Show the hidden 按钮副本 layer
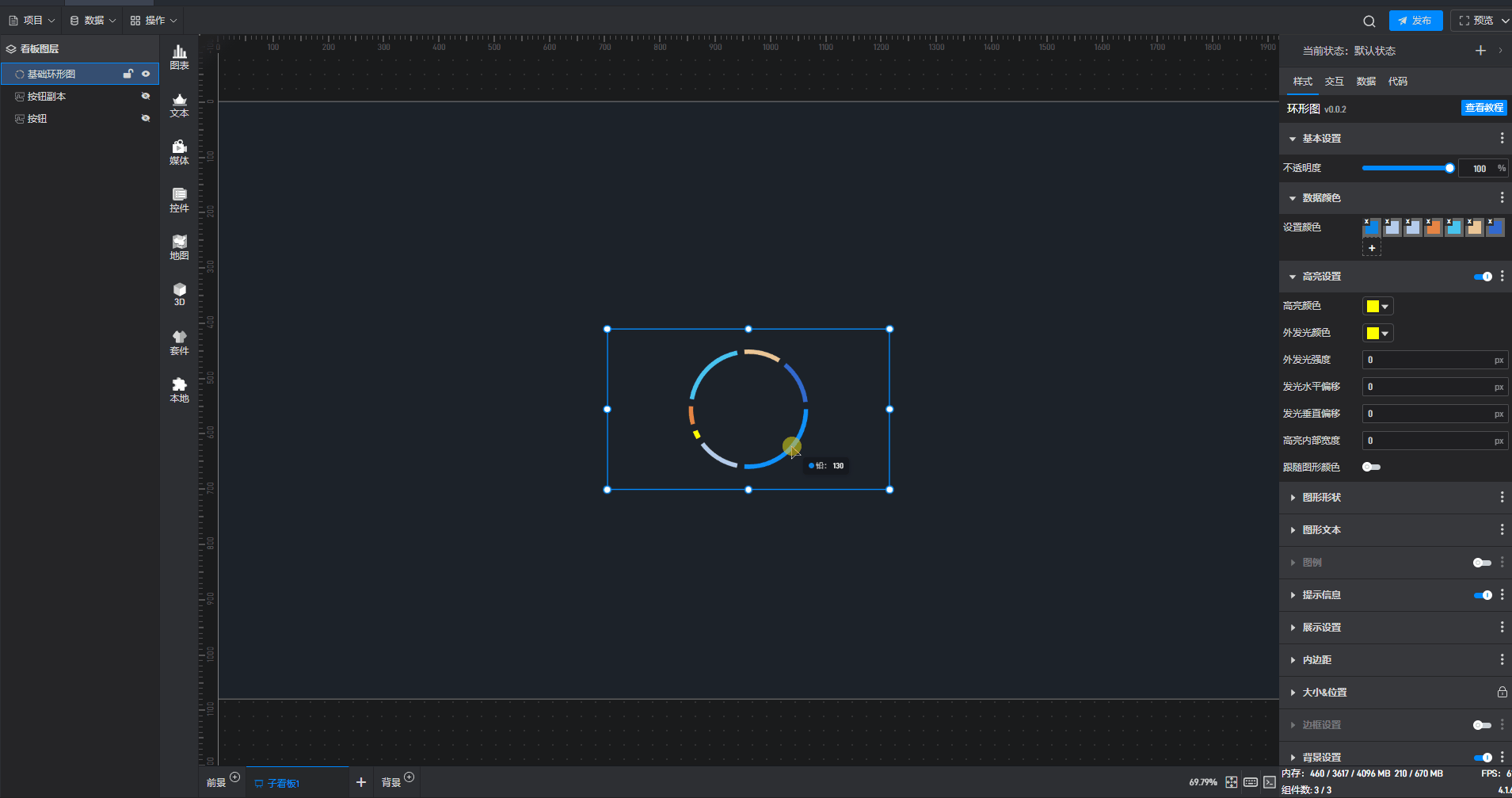1512x798 pixels. pos(146,96)
